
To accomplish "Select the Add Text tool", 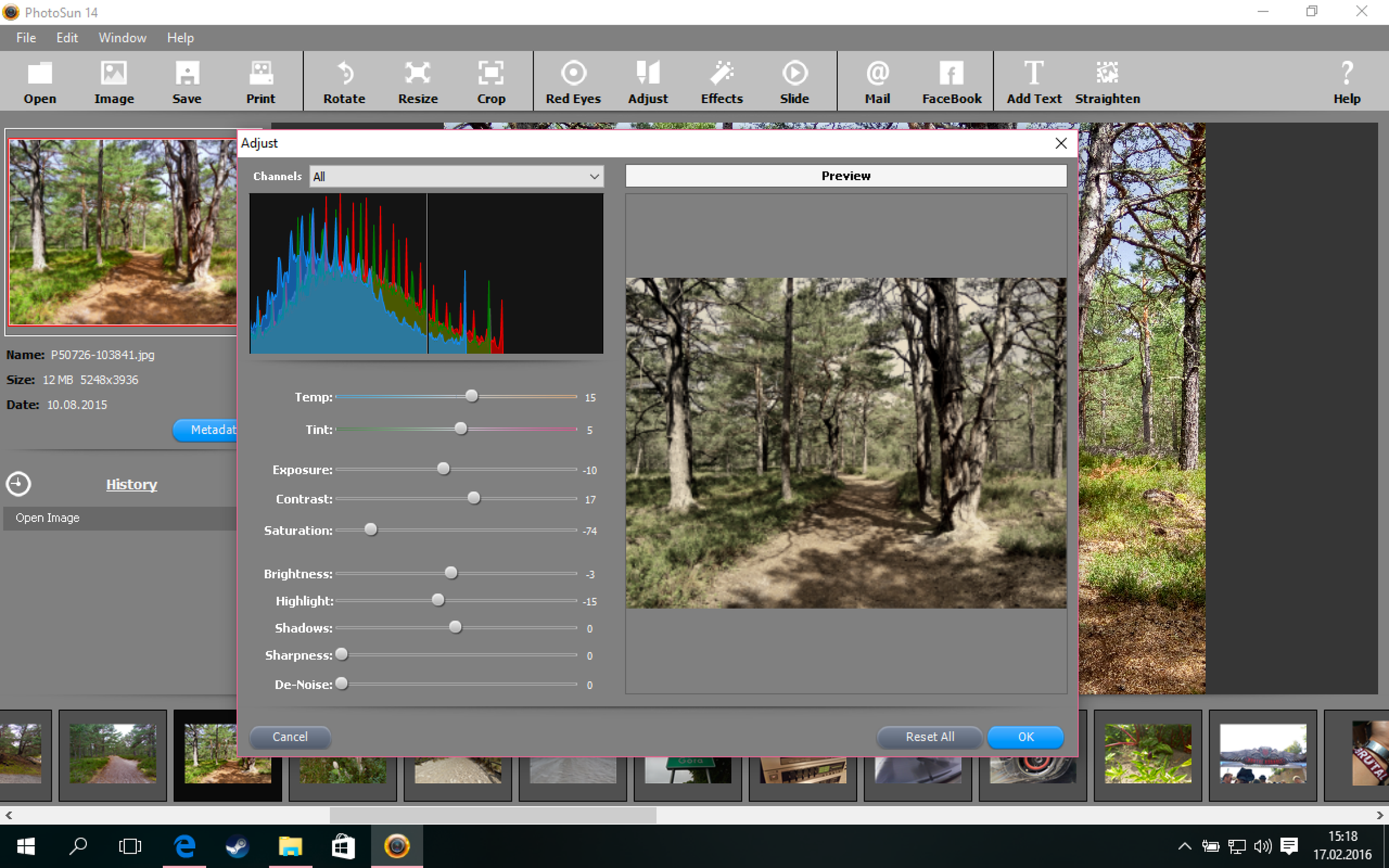I will pyautogui.click(x=1033, y=82).
